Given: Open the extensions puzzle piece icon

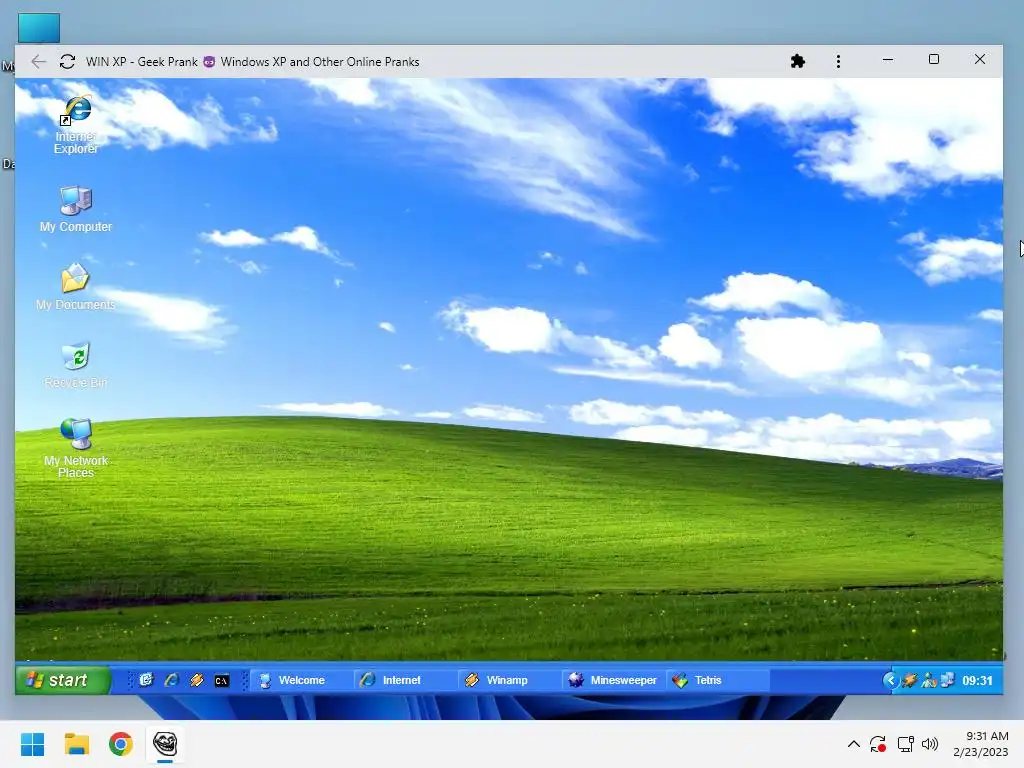Looking at the screenshot, I should point(797,61).
